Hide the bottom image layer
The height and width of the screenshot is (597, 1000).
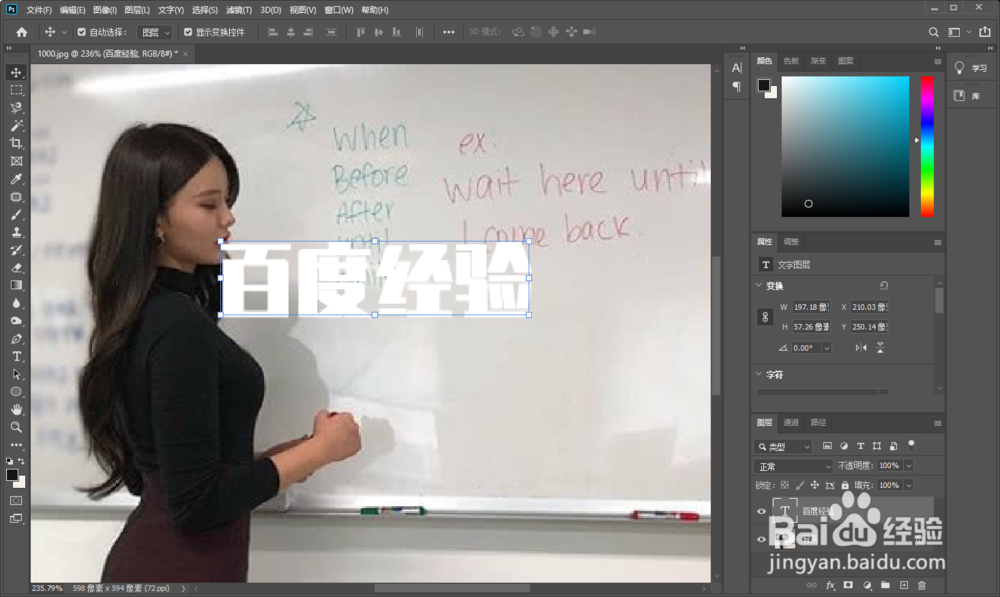[x=761, y=539]
